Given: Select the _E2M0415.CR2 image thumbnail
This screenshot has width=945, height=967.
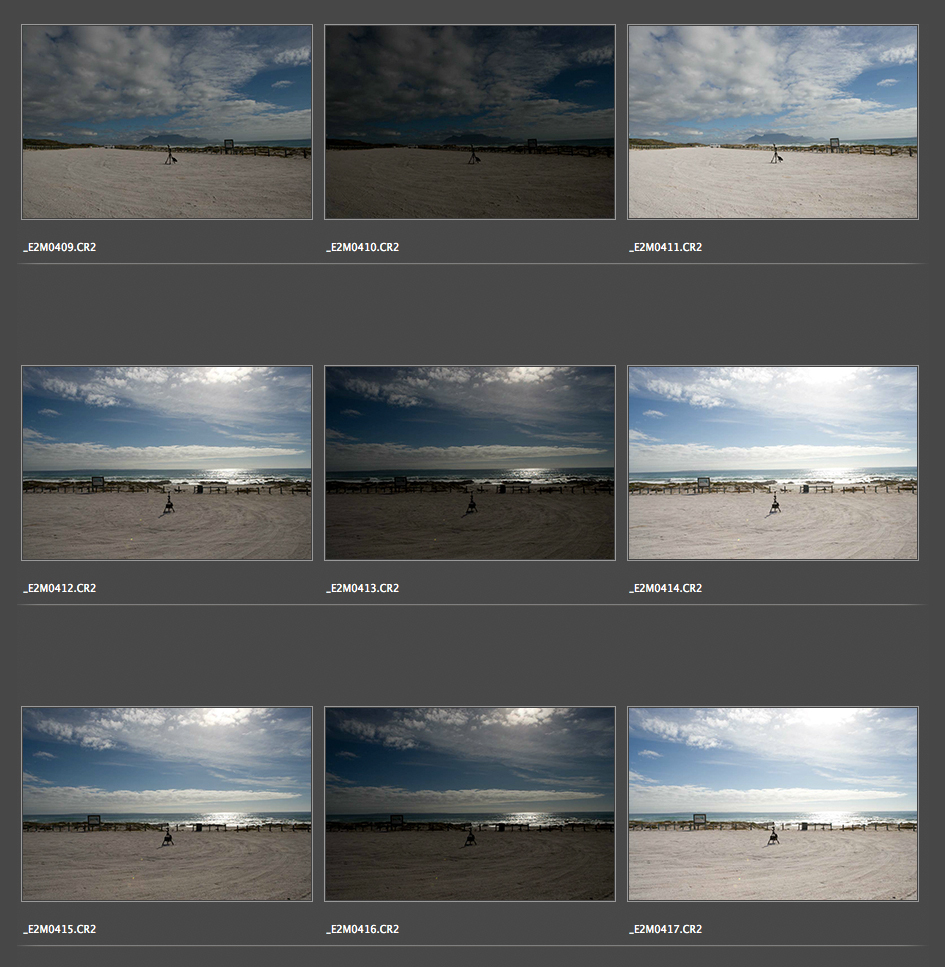Looking at the screenshot, I should (167, 804).
